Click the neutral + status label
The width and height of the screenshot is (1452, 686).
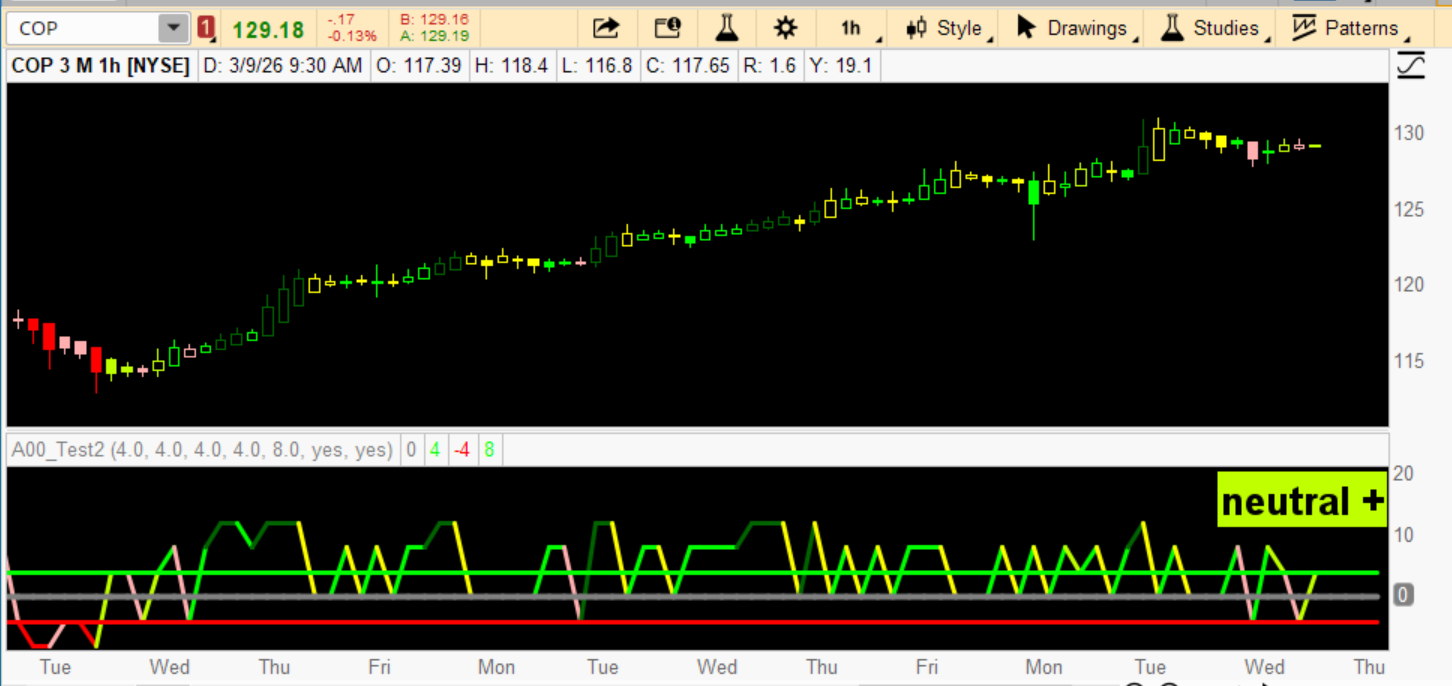[x=1302, y=501]
